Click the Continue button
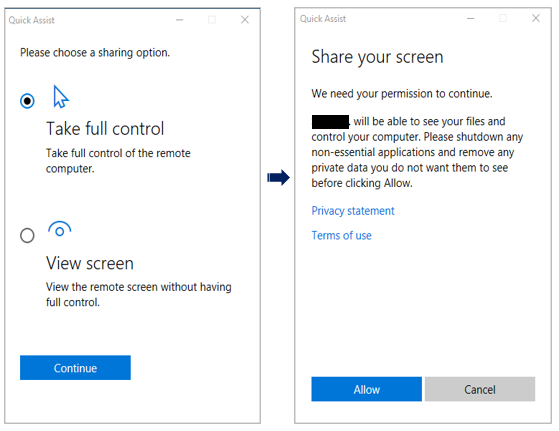Image resolution: width=559 pixels, height=431 pixels. coord(75,368)
